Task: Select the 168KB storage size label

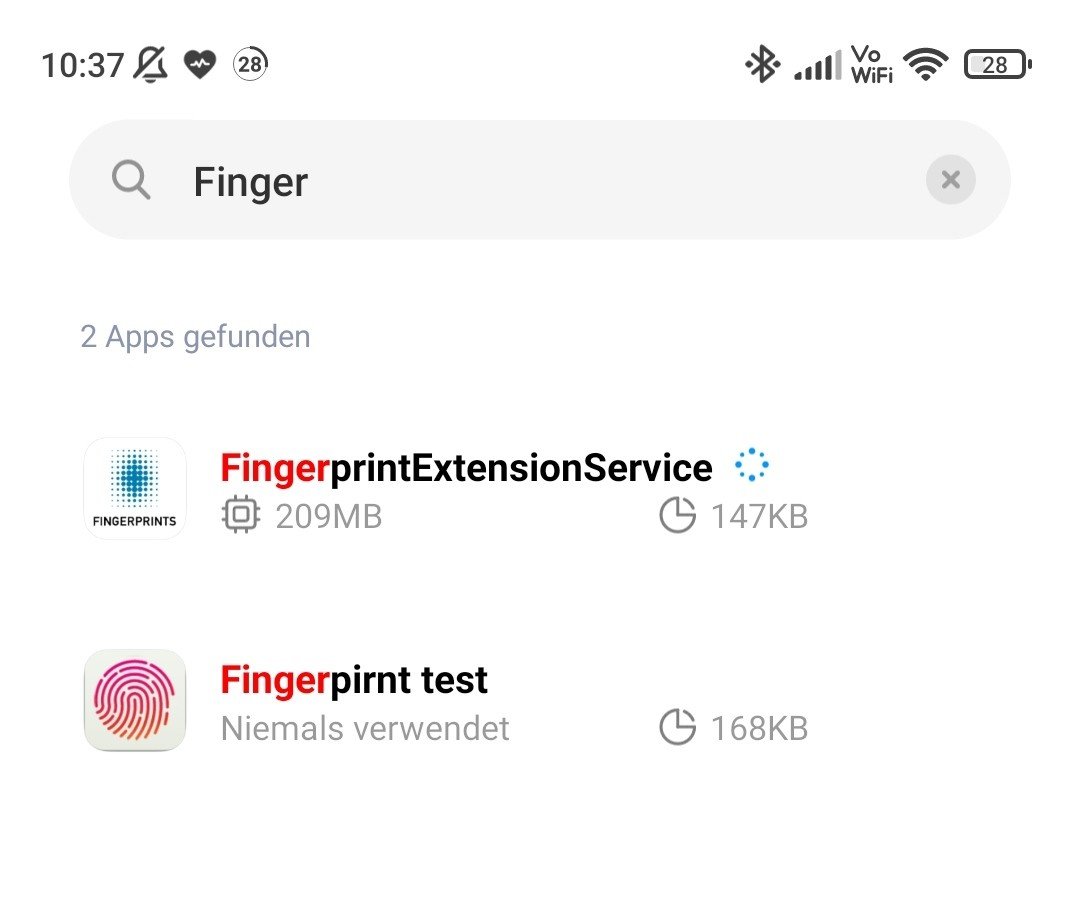Action: (760, 729)
